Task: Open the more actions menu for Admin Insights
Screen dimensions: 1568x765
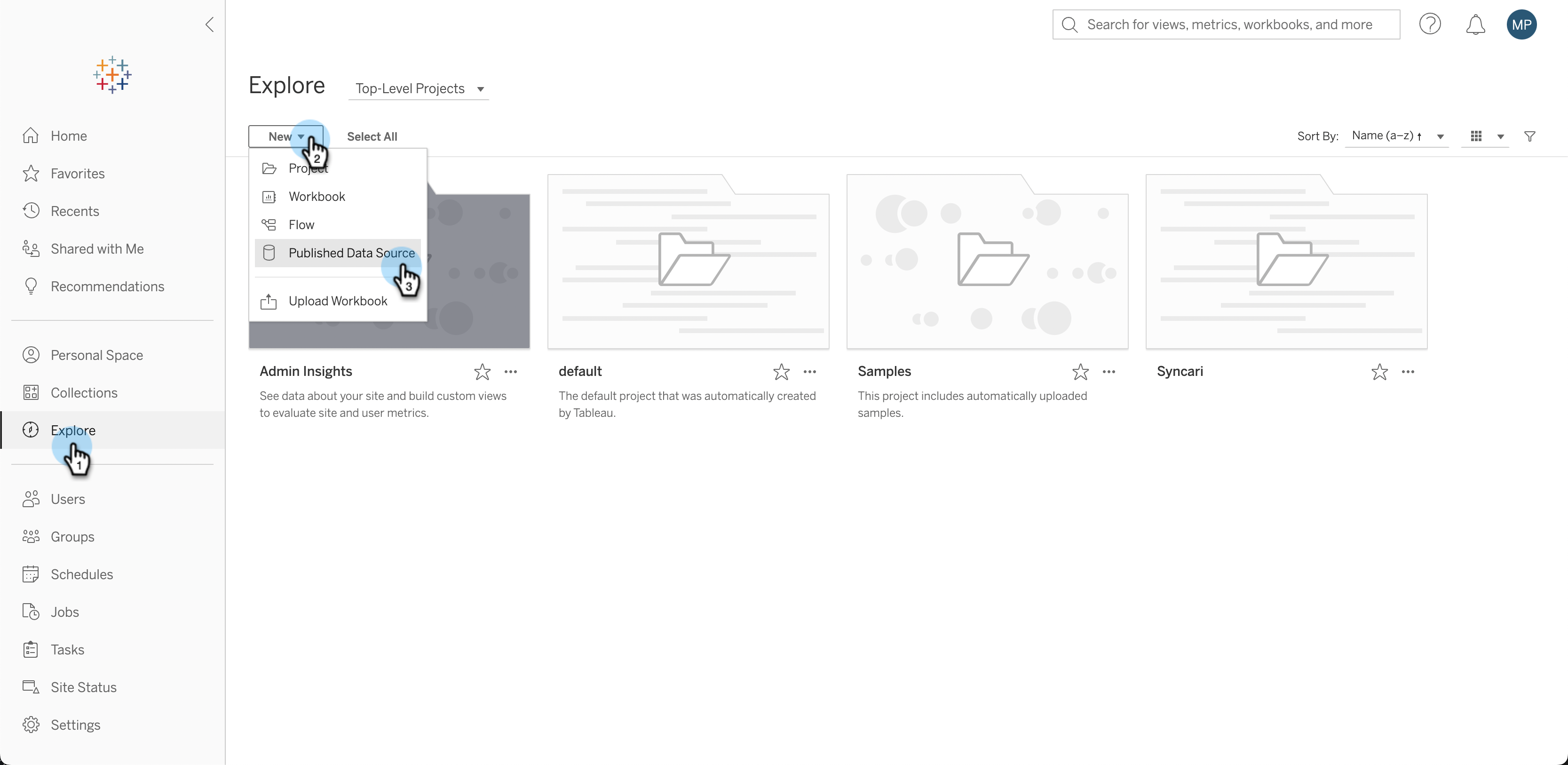Action: click(511, 372)
